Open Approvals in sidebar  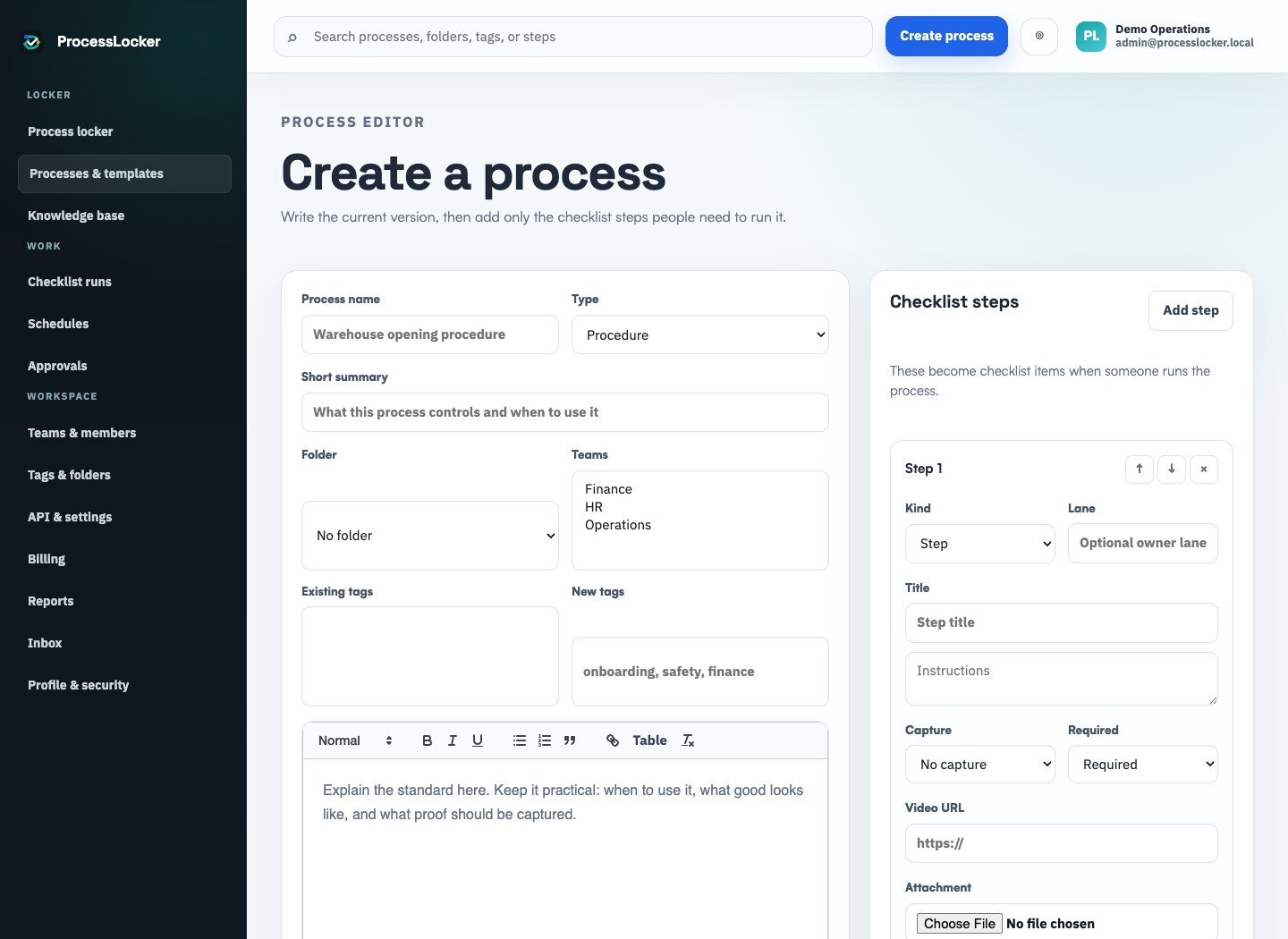(124, 366)
